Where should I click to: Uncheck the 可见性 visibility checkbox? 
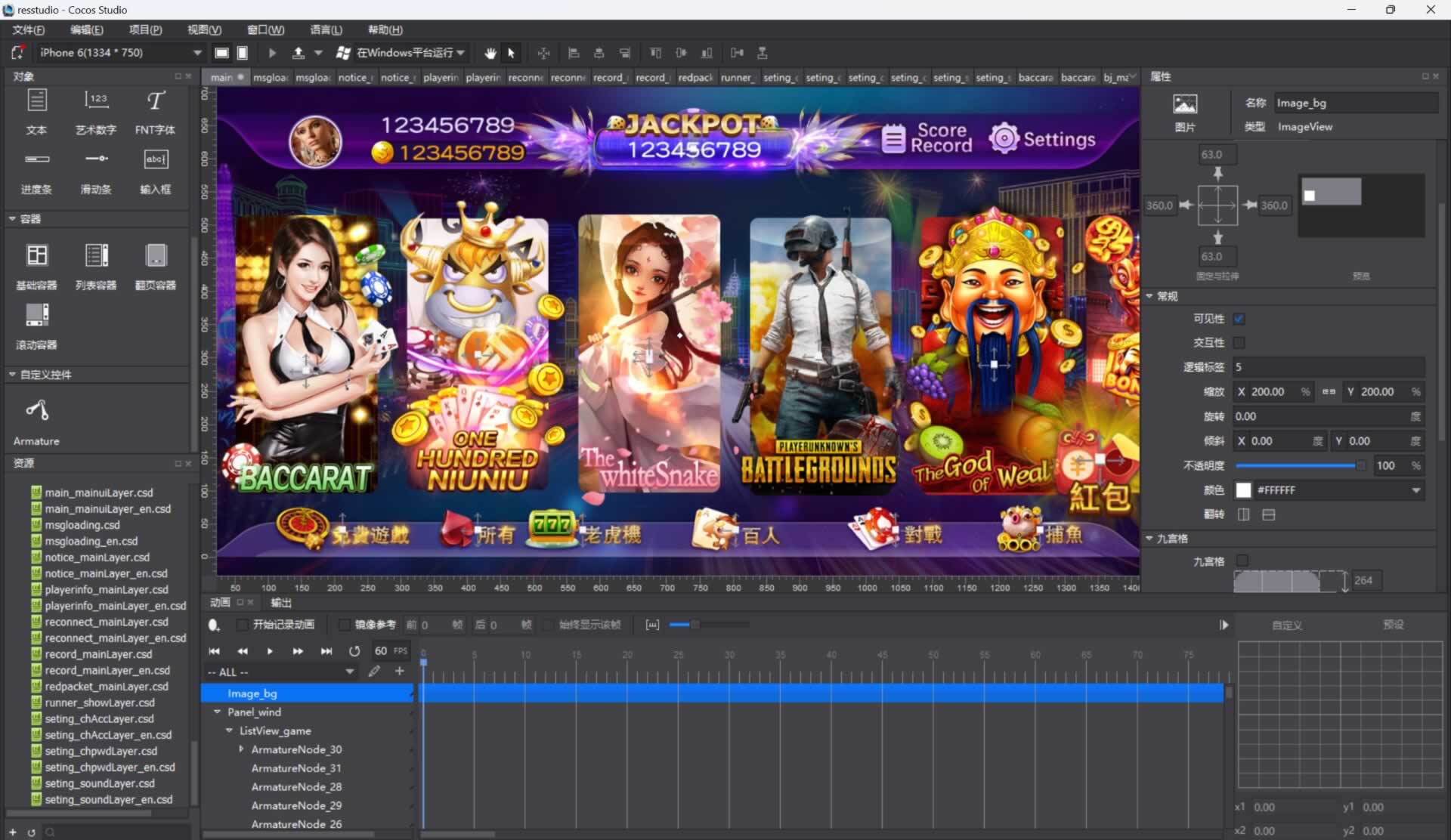point(1239,319)
